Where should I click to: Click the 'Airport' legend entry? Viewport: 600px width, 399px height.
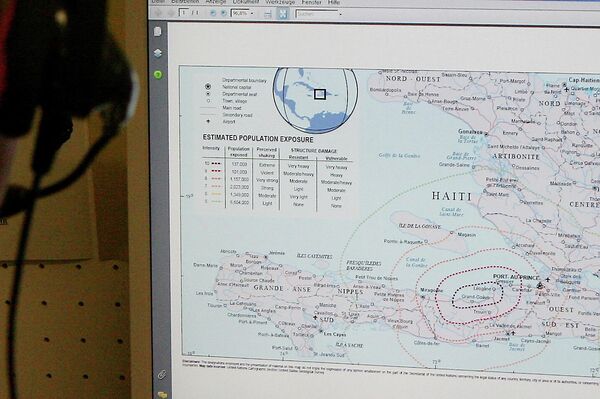[229, 122]
